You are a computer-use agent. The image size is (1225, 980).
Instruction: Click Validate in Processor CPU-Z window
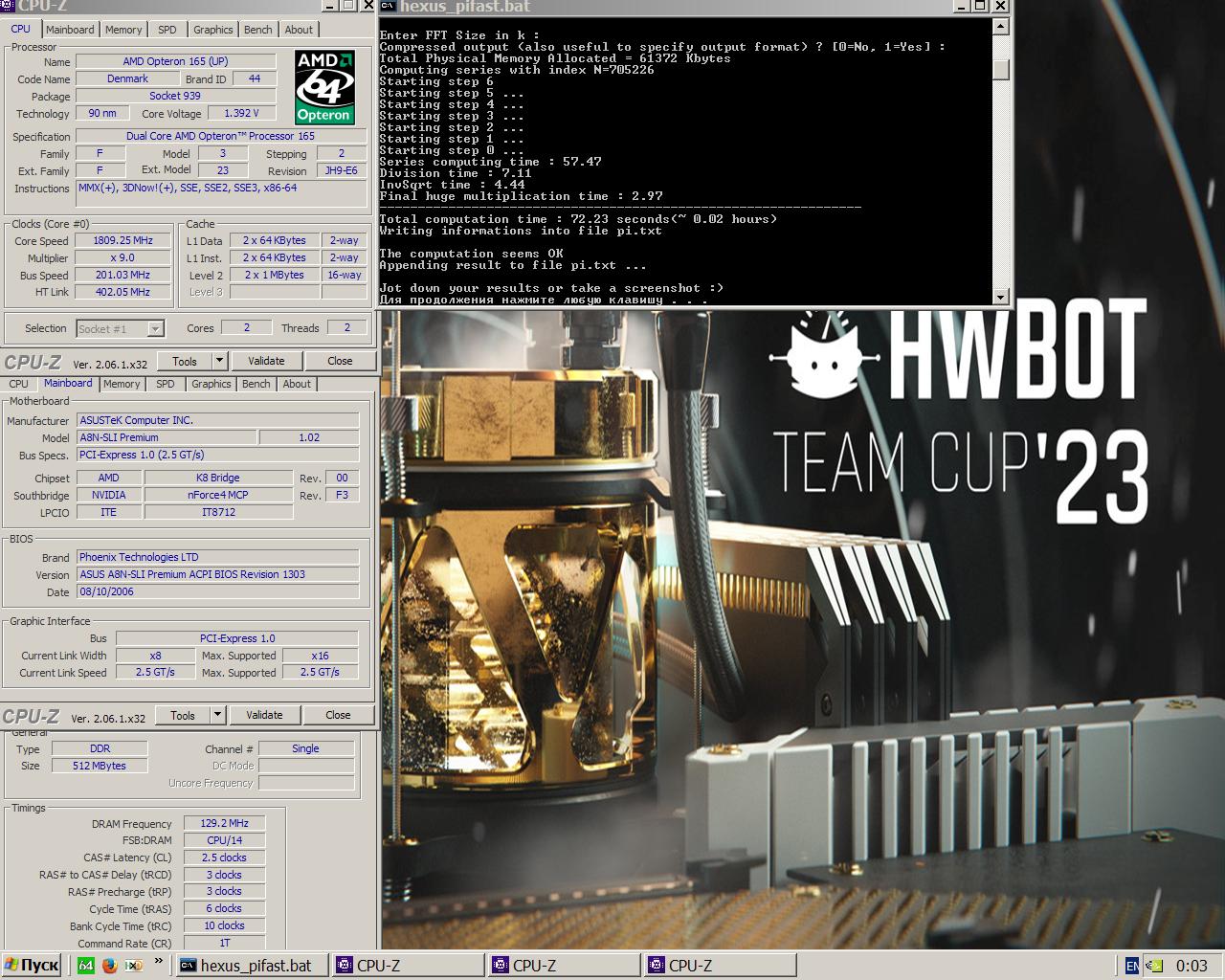point(266,361)
